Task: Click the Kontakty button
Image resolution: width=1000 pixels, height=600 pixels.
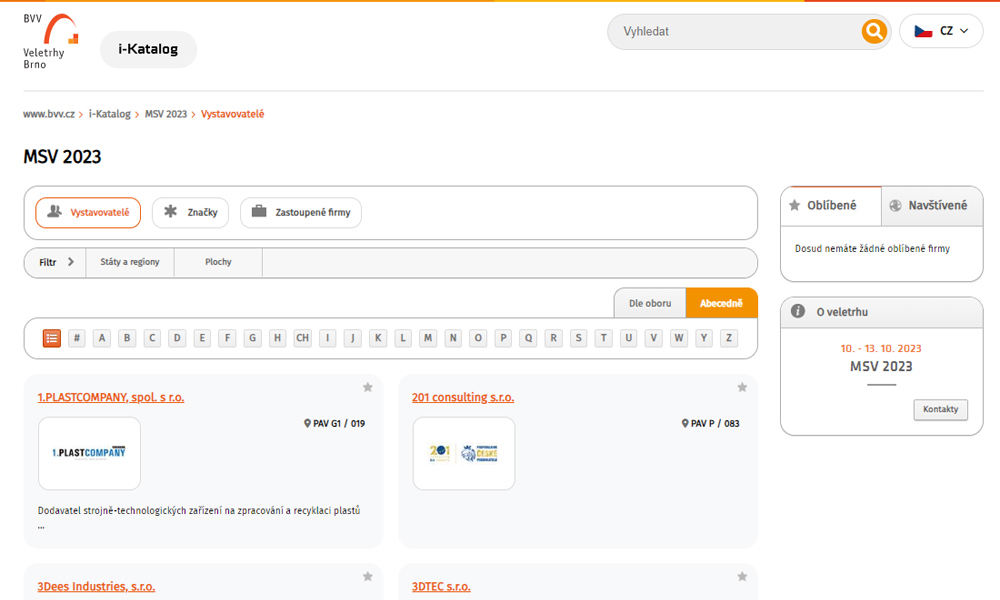Action: pyautogui.click(x=941, y=409)
